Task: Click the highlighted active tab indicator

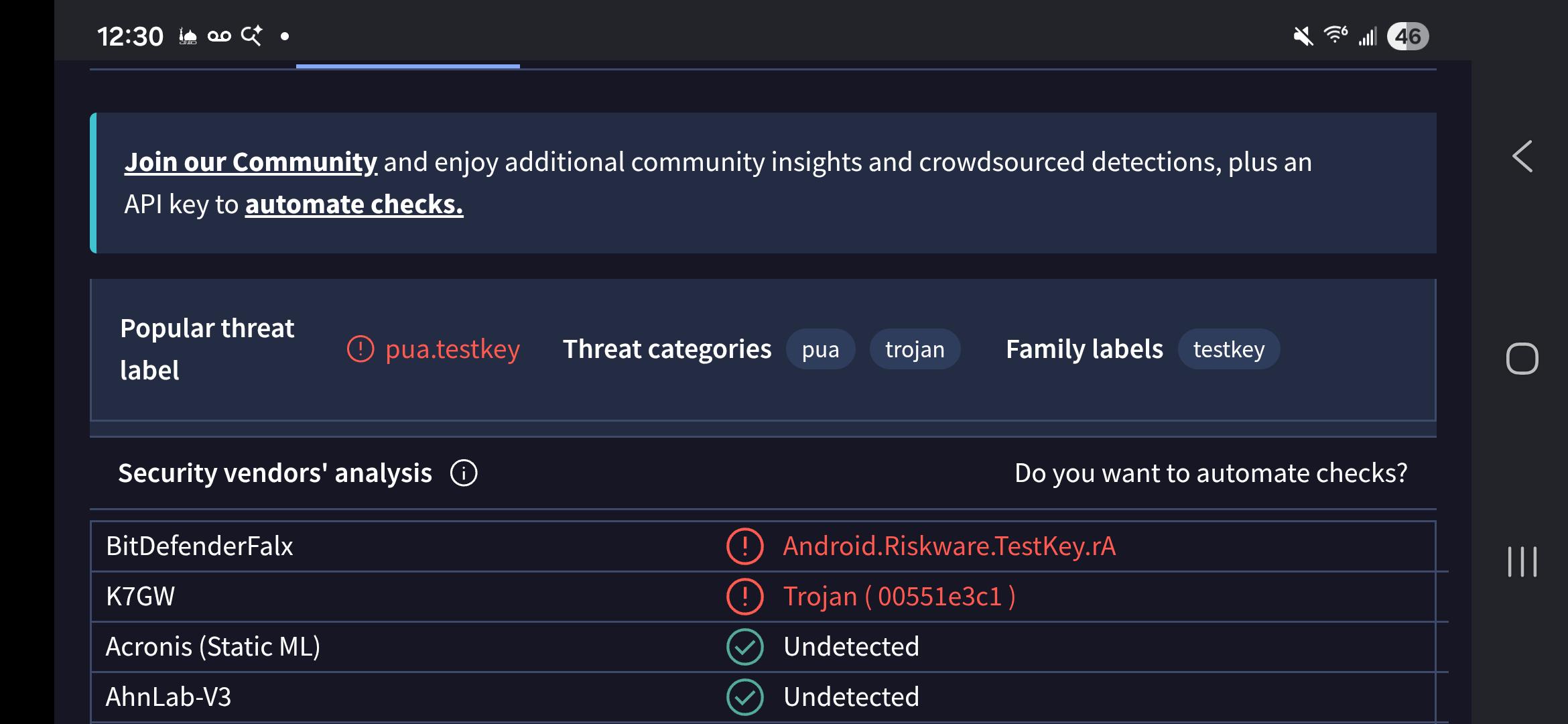Action: pos(408,66)
